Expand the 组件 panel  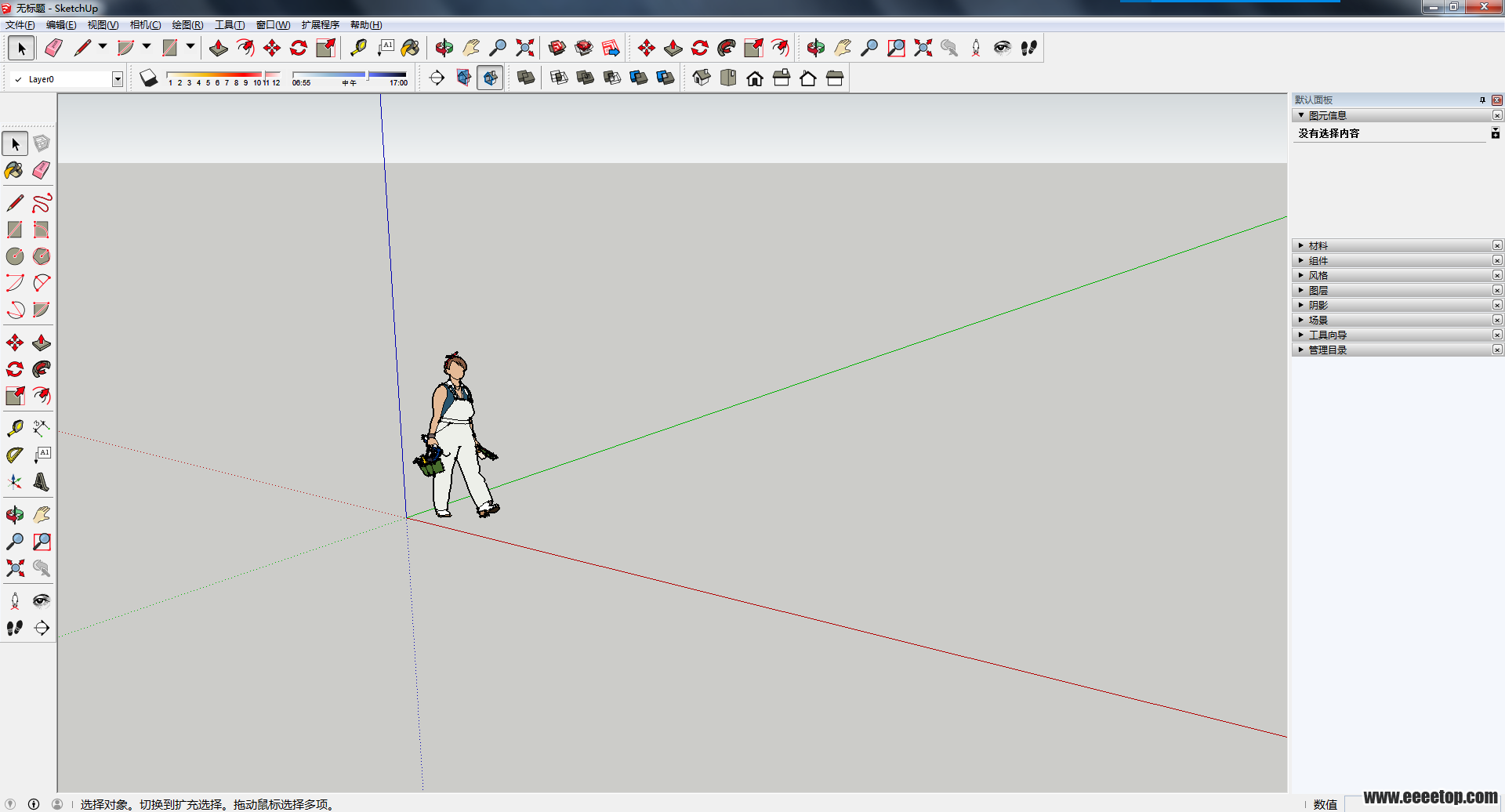(x=1301, y=260)
